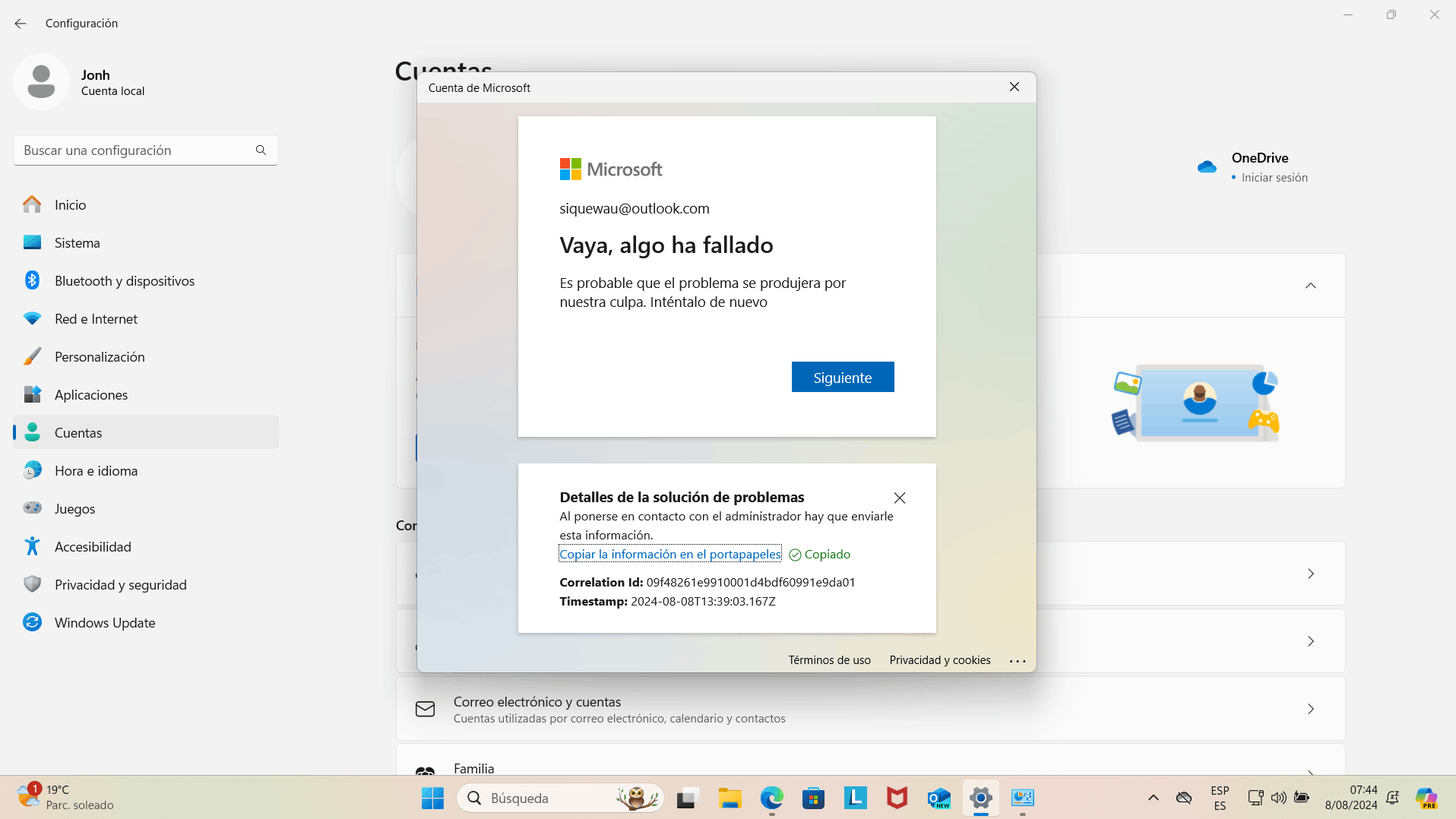This screenshot has width=1456, height=819.
Task: Open the weather widget showing 19°C
Action: (x=65, y=798)
